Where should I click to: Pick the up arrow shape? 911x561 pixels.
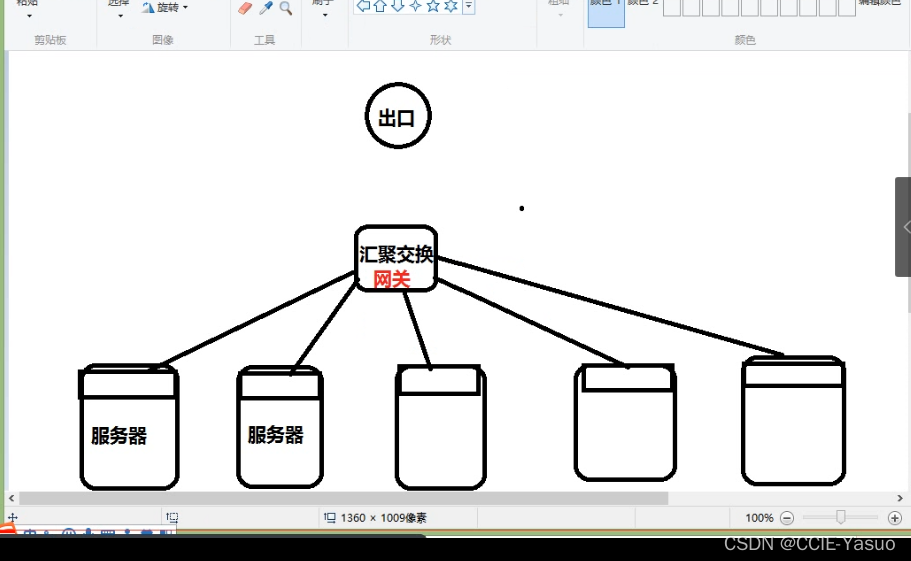pos(380,6)
